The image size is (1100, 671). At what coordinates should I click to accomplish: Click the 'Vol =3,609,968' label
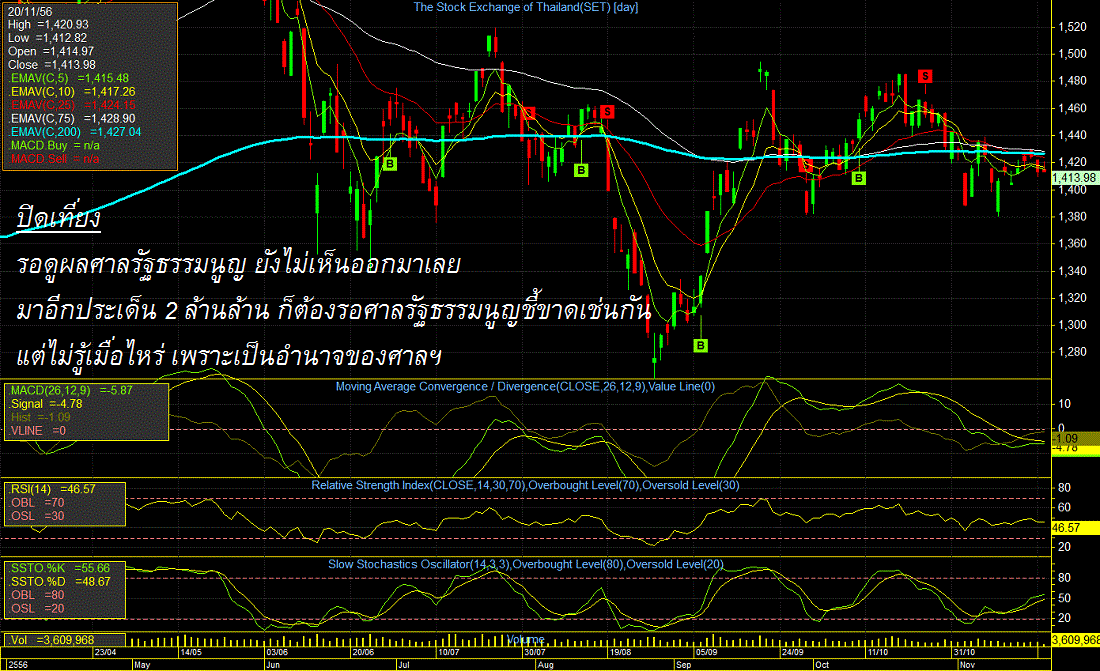(53, 640)
